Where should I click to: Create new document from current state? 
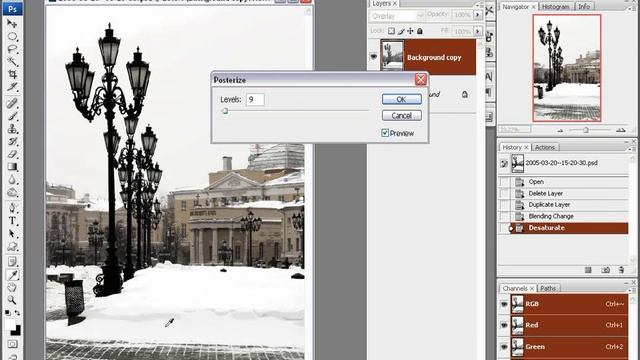[588, 270]
